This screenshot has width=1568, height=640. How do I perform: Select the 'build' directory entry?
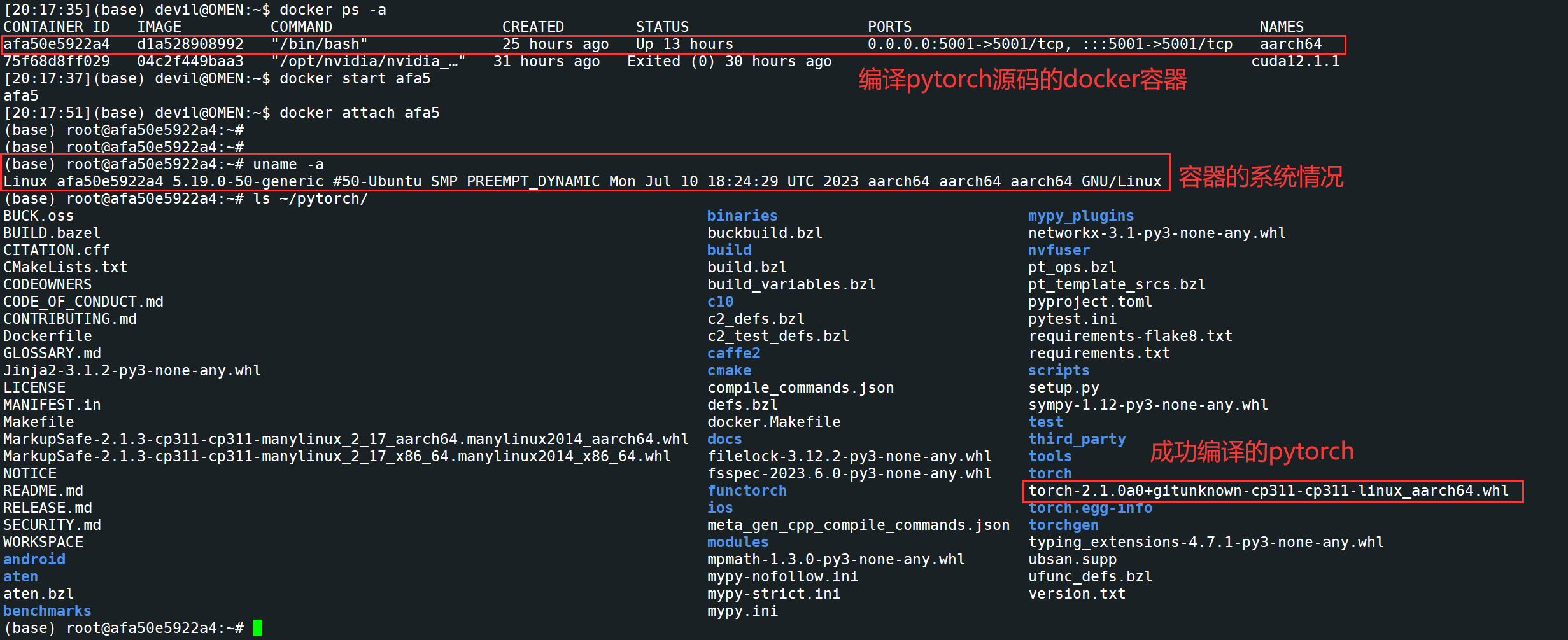tap(729, 250)
